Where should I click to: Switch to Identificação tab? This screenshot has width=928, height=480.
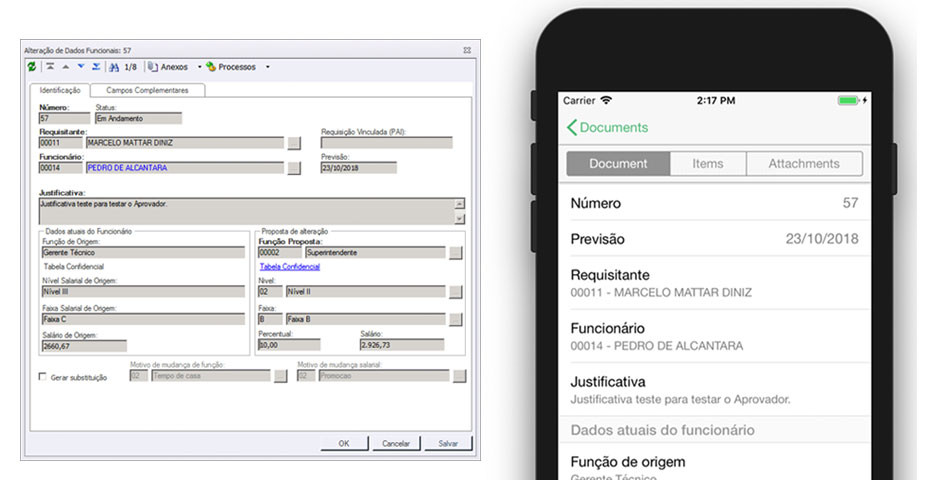click(60, 90)
